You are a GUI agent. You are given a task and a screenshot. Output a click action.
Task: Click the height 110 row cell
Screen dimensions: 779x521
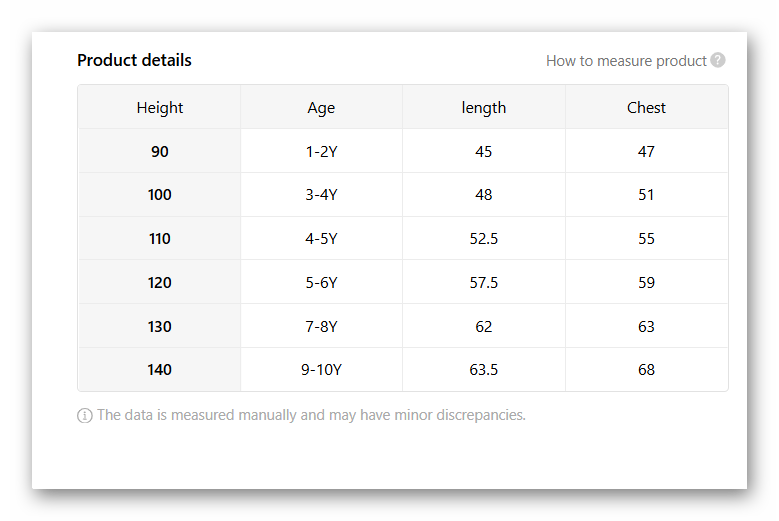[160, 239]
